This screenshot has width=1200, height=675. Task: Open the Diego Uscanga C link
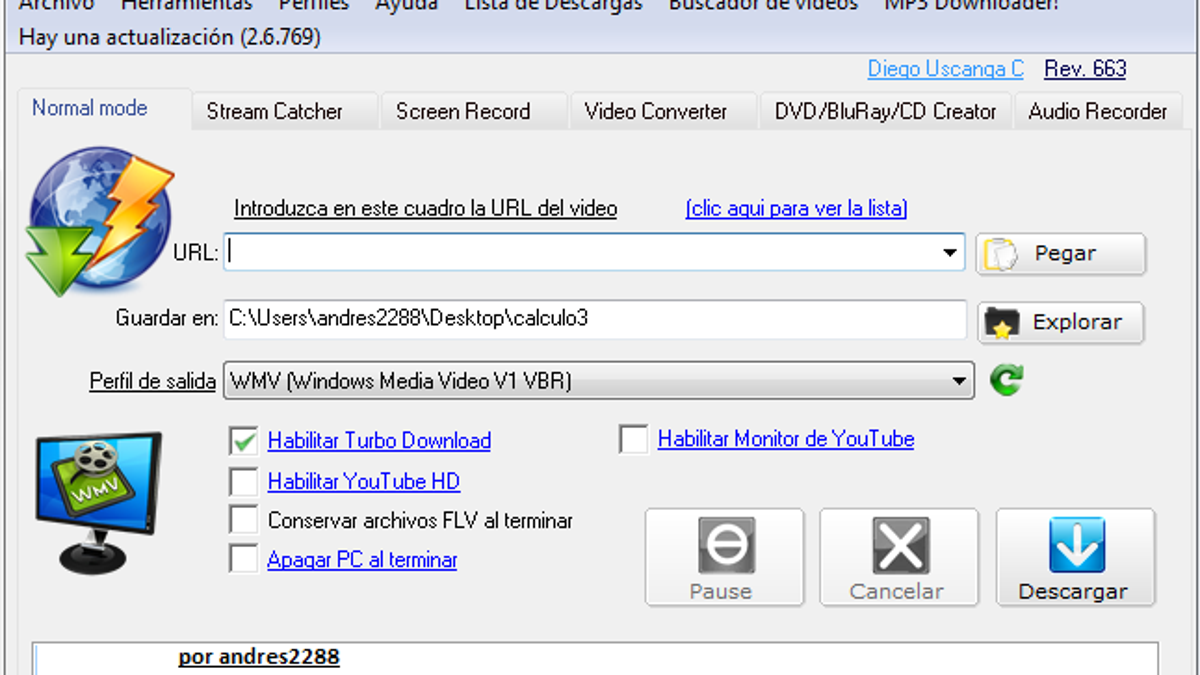pos(946,69)
